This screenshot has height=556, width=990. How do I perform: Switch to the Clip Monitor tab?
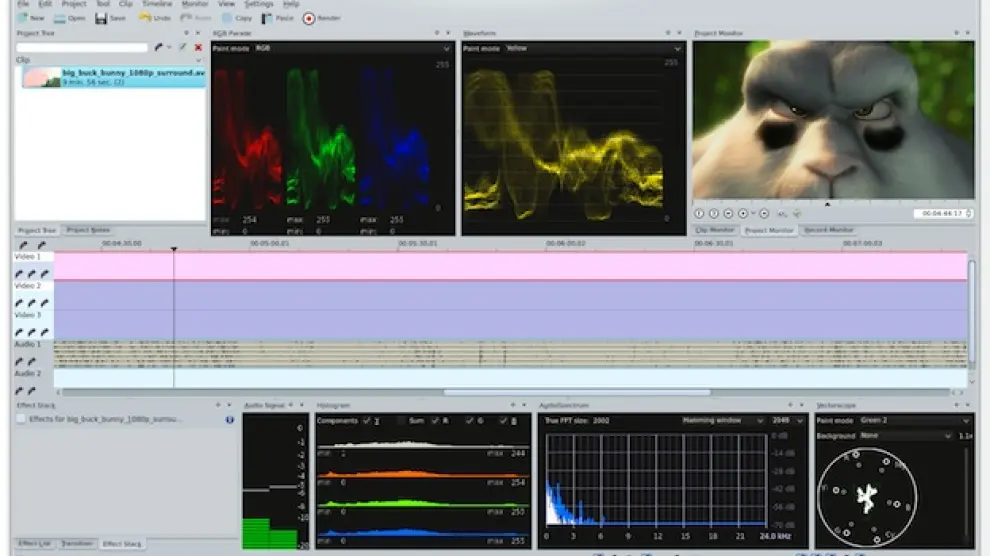tap(715, 230)
